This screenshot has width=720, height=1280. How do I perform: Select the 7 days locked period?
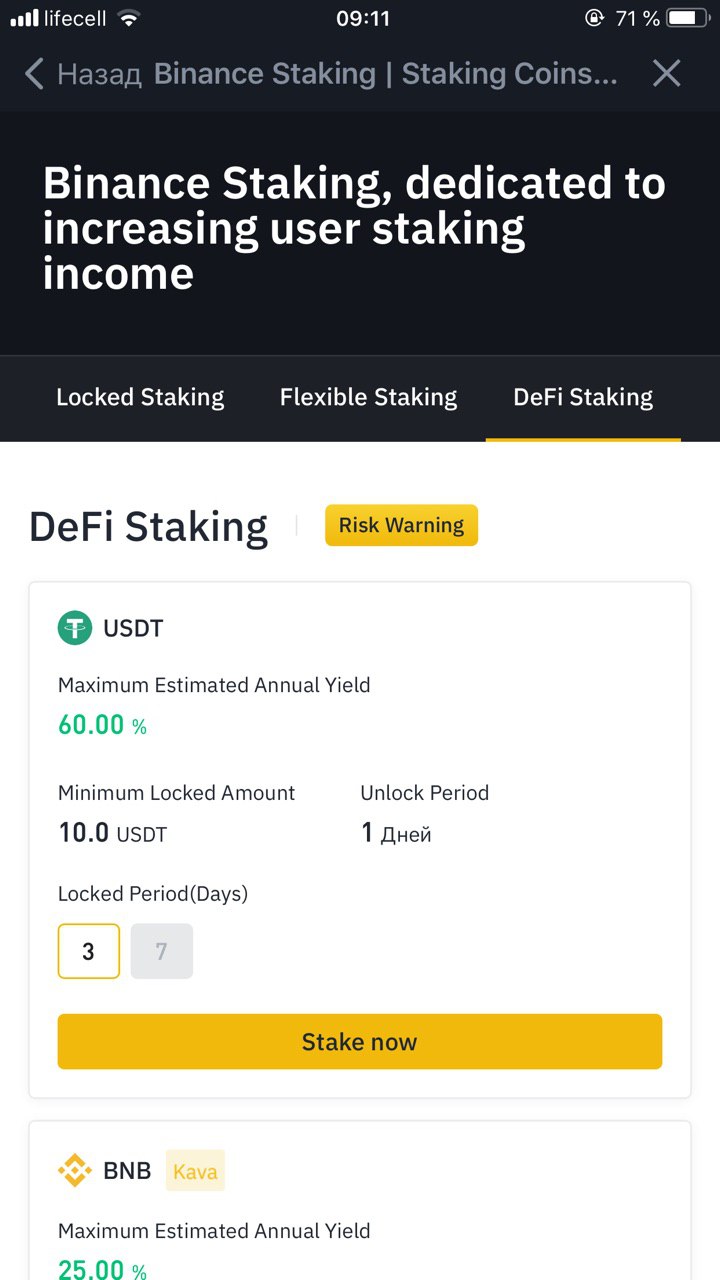click(162, 951)
